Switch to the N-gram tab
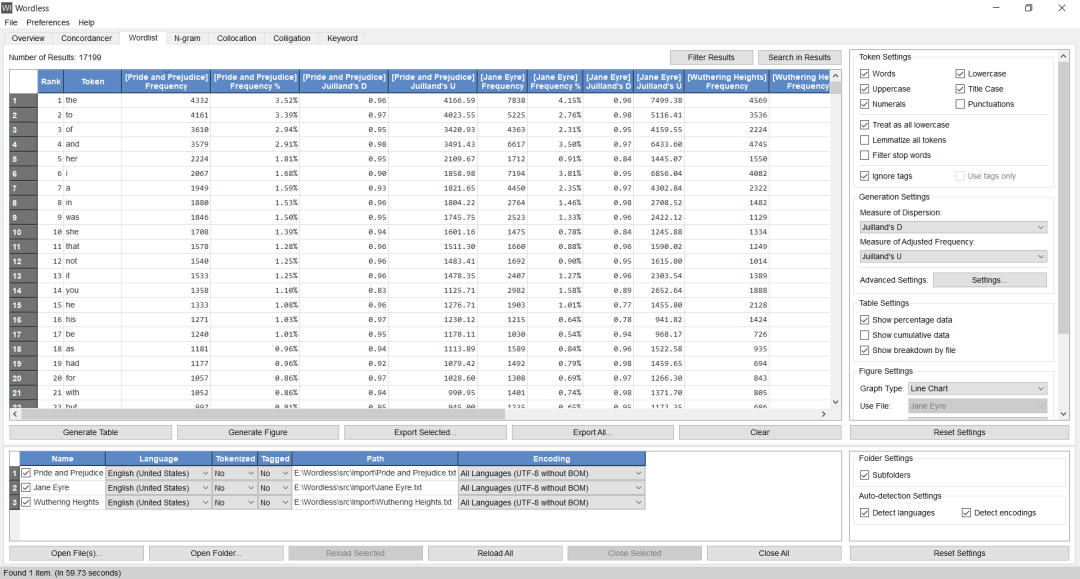Image resolution: width=1080 pixels, height=579 pixels. (187, 39)
